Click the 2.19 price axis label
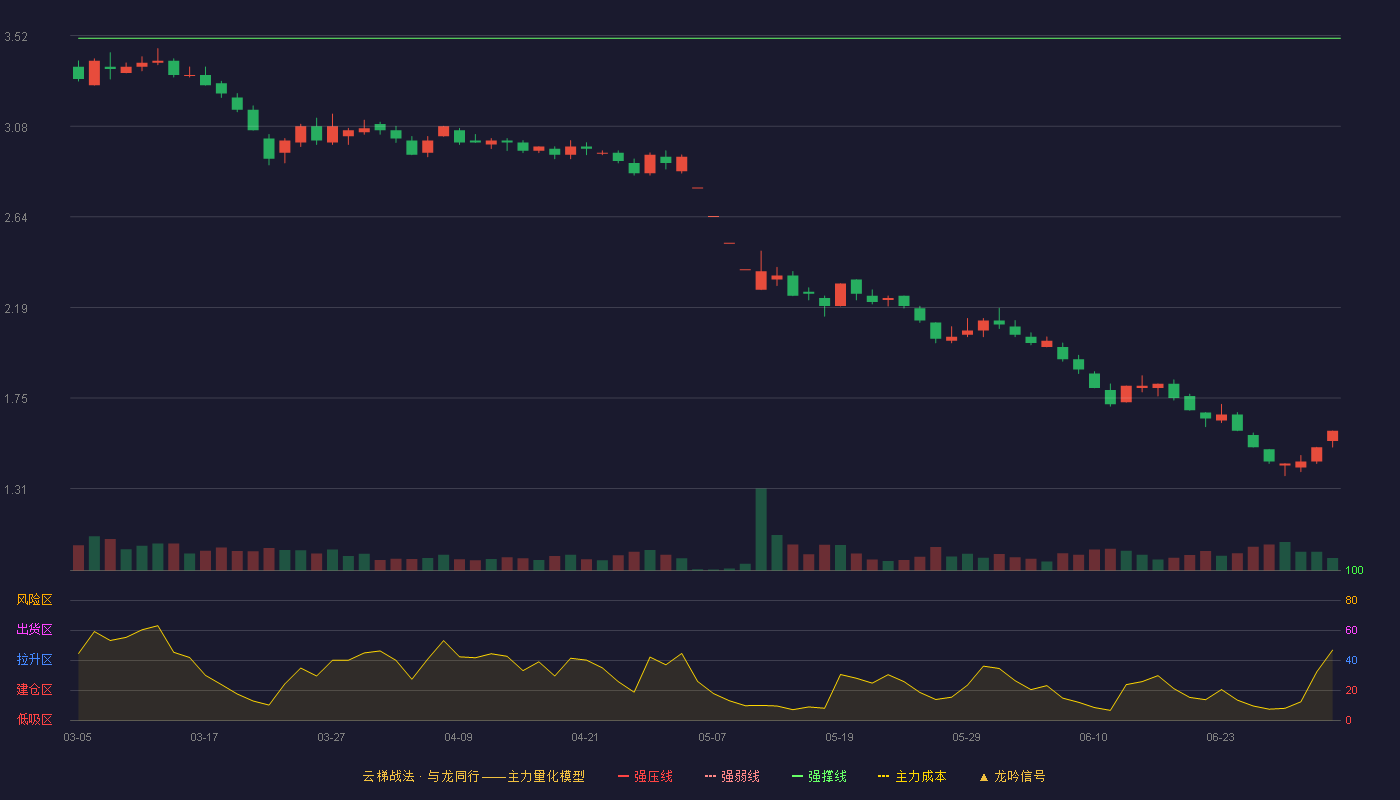This screenshot has height=800, width=1400. 16,308
